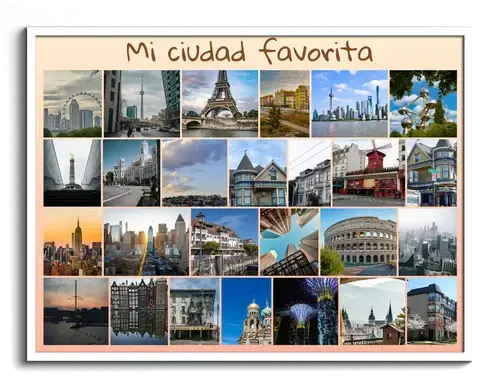Select the foggy grey city skyline photo

click(428, 242)
